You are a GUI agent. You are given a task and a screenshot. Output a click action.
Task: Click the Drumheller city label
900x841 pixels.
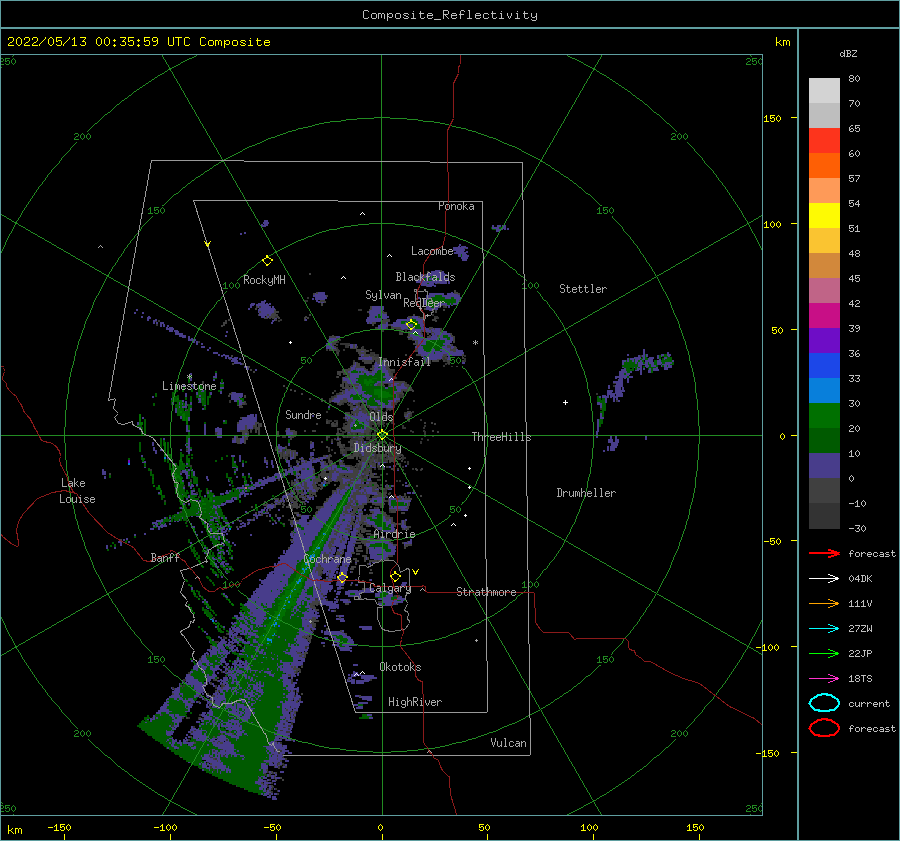coord(586,493)
